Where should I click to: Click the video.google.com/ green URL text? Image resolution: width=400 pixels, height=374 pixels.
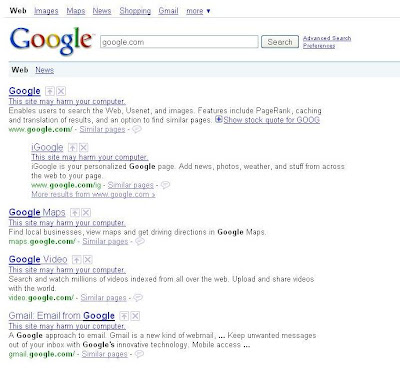[41, 298]
